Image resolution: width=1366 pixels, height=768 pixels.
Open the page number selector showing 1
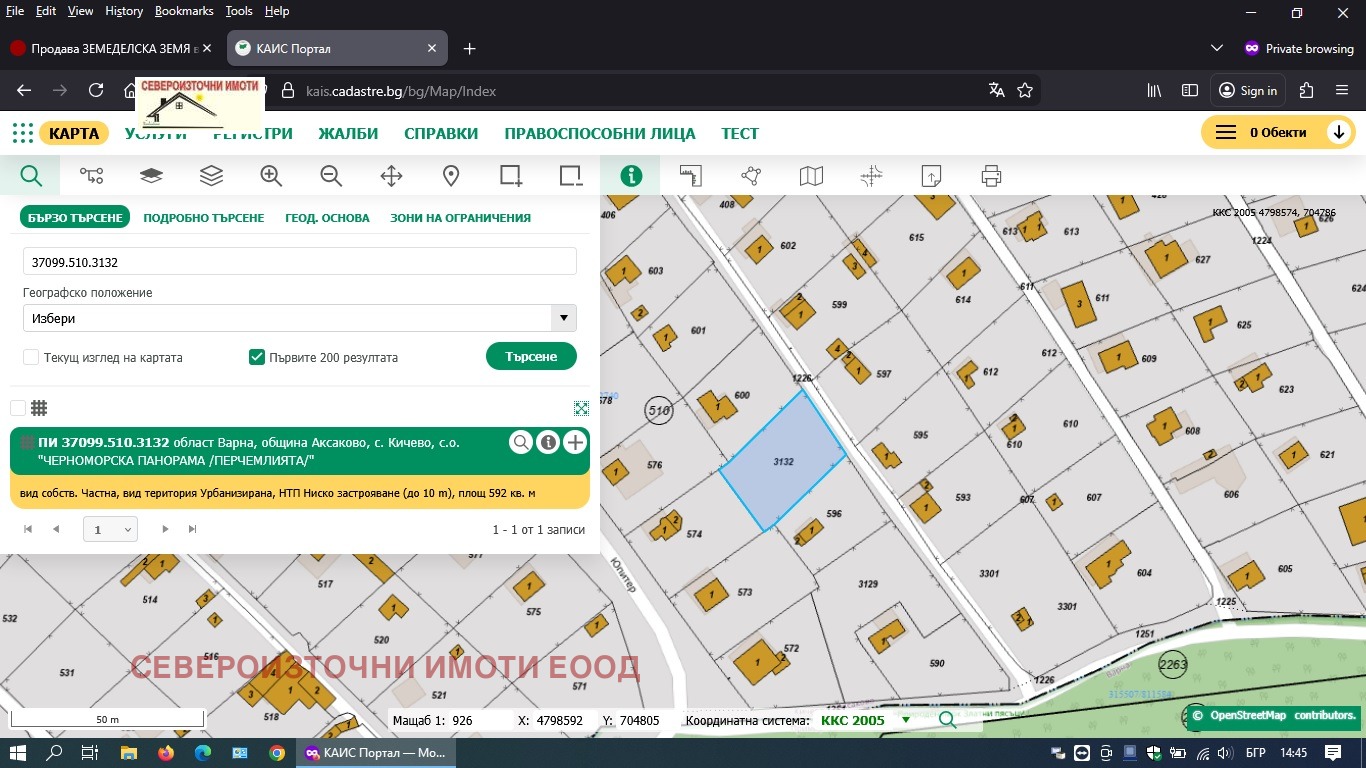tap(110, 529)
